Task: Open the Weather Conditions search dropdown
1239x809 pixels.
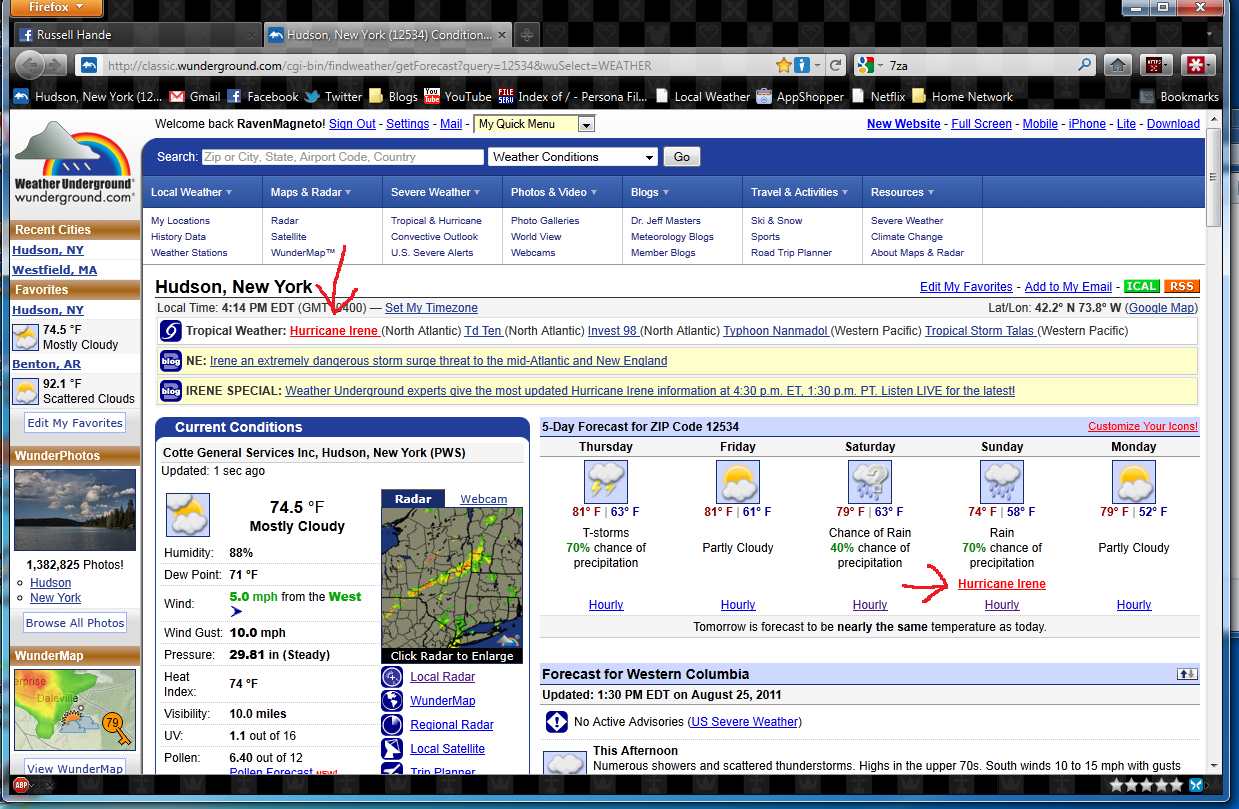Action: tap(573, 157)
